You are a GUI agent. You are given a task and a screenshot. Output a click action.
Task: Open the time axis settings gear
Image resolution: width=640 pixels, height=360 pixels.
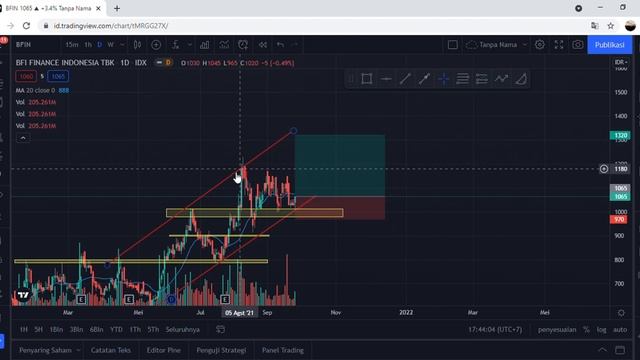[621, 313]
